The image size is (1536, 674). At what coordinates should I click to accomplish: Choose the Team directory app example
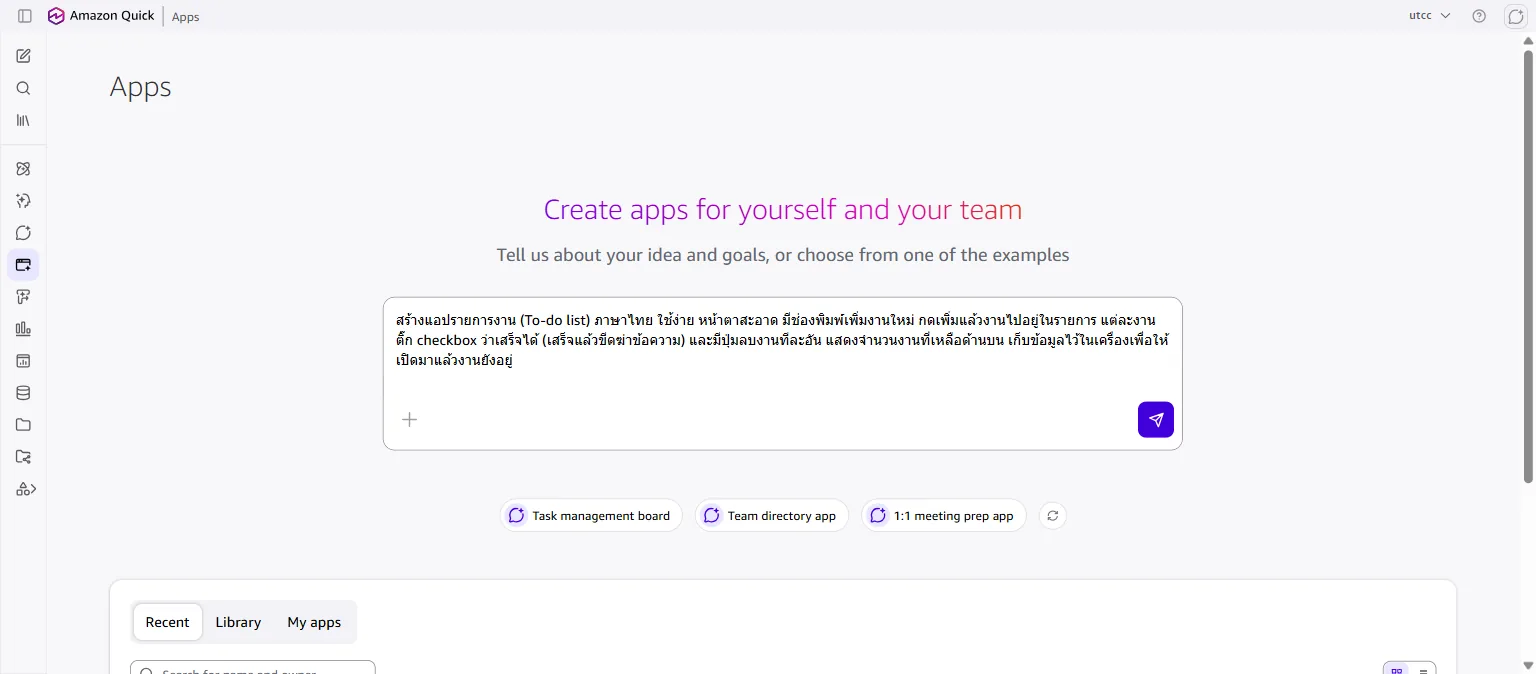(772, 516)
